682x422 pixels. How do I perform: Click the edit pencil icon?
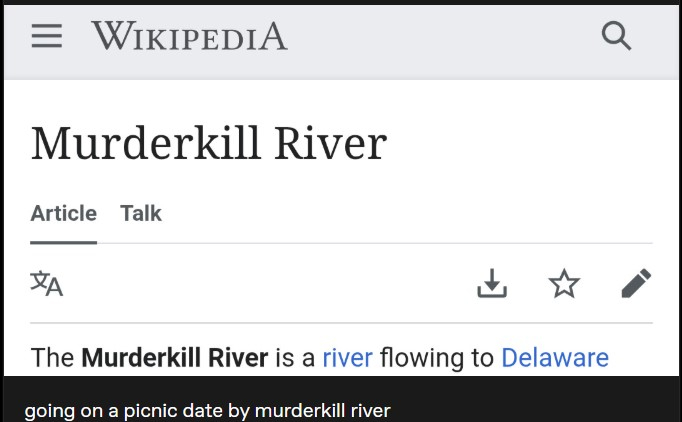pyautogui.click(x=636, y=284)
